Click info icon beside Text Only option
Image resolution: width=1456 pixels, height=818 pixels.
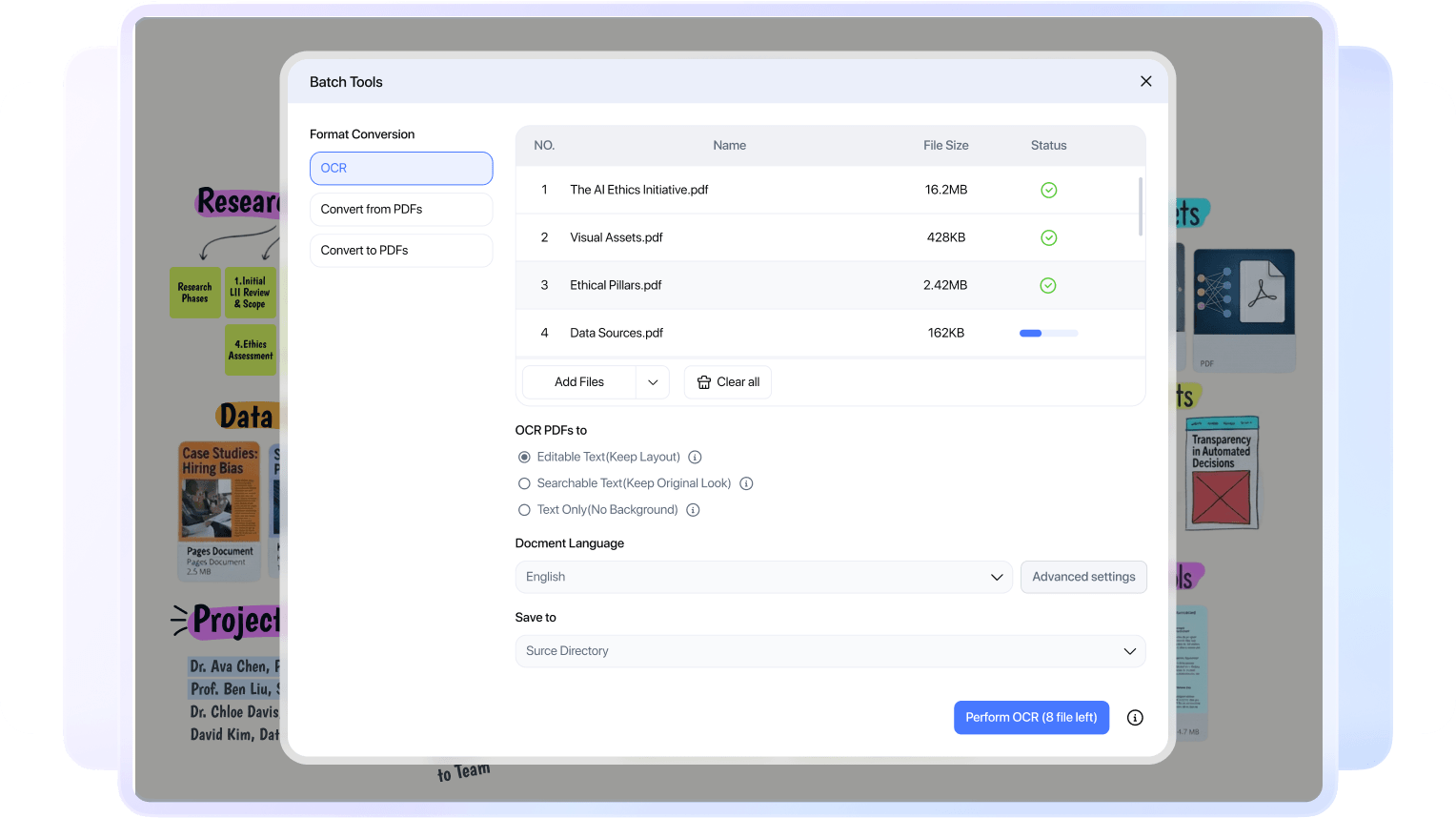693,510
